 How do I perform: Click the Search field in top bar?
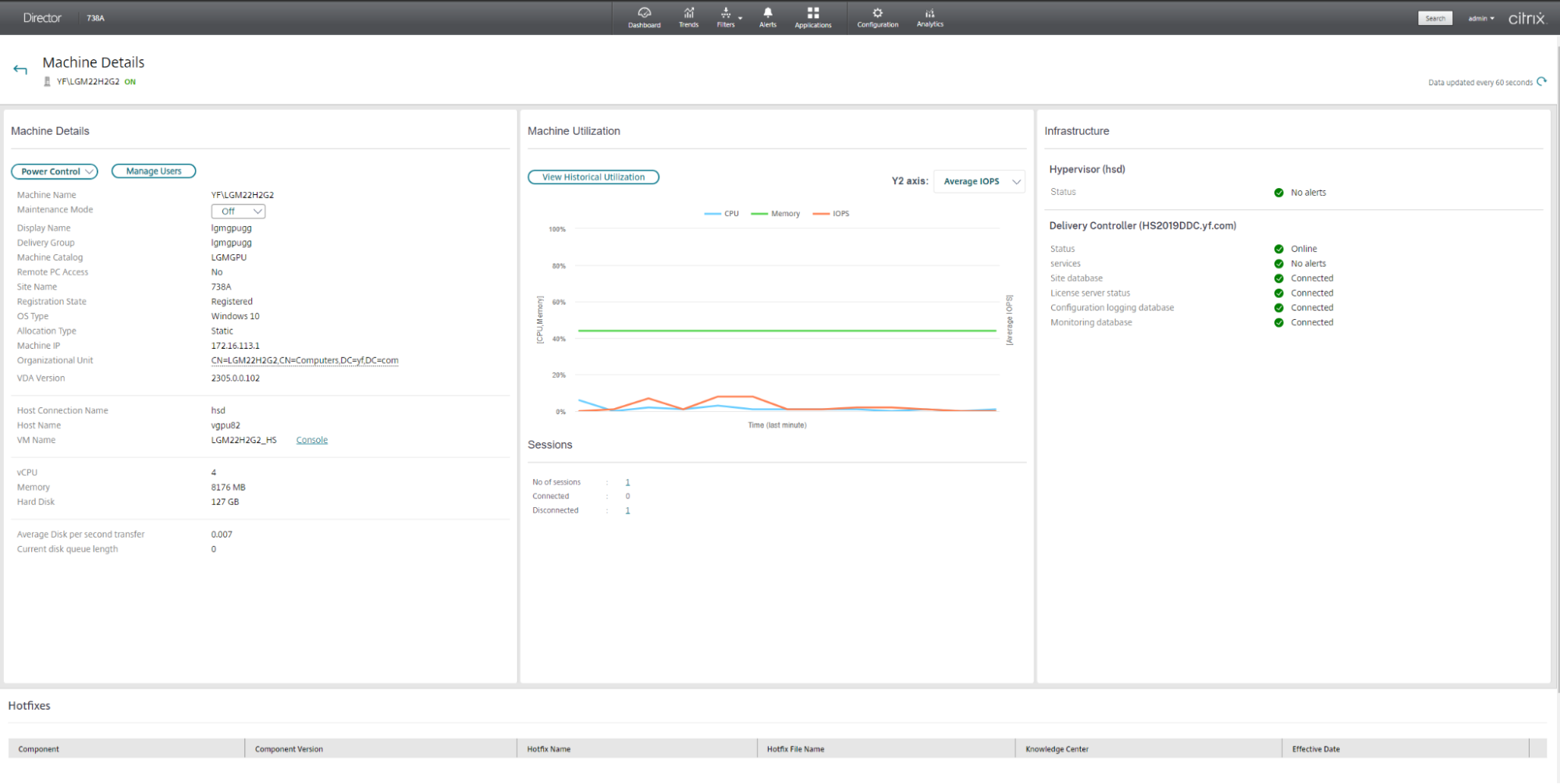[1434, 18]
